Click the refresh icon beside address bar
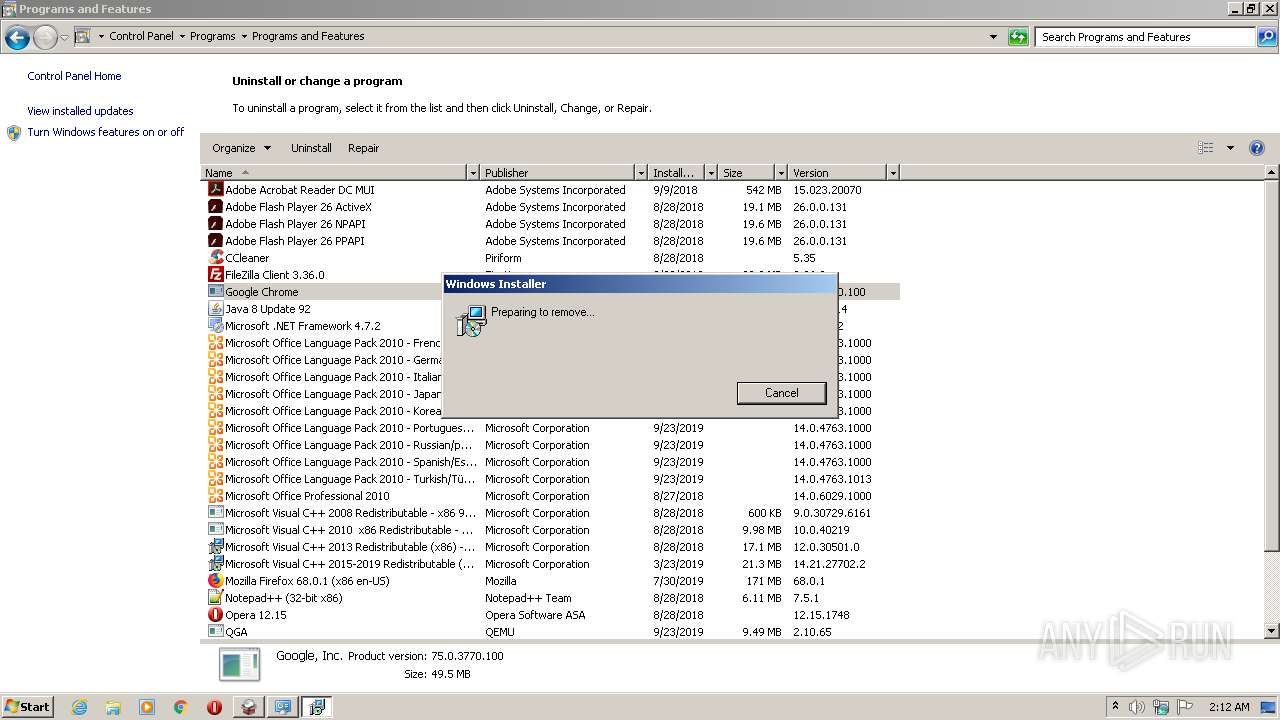 (1018, 37)
